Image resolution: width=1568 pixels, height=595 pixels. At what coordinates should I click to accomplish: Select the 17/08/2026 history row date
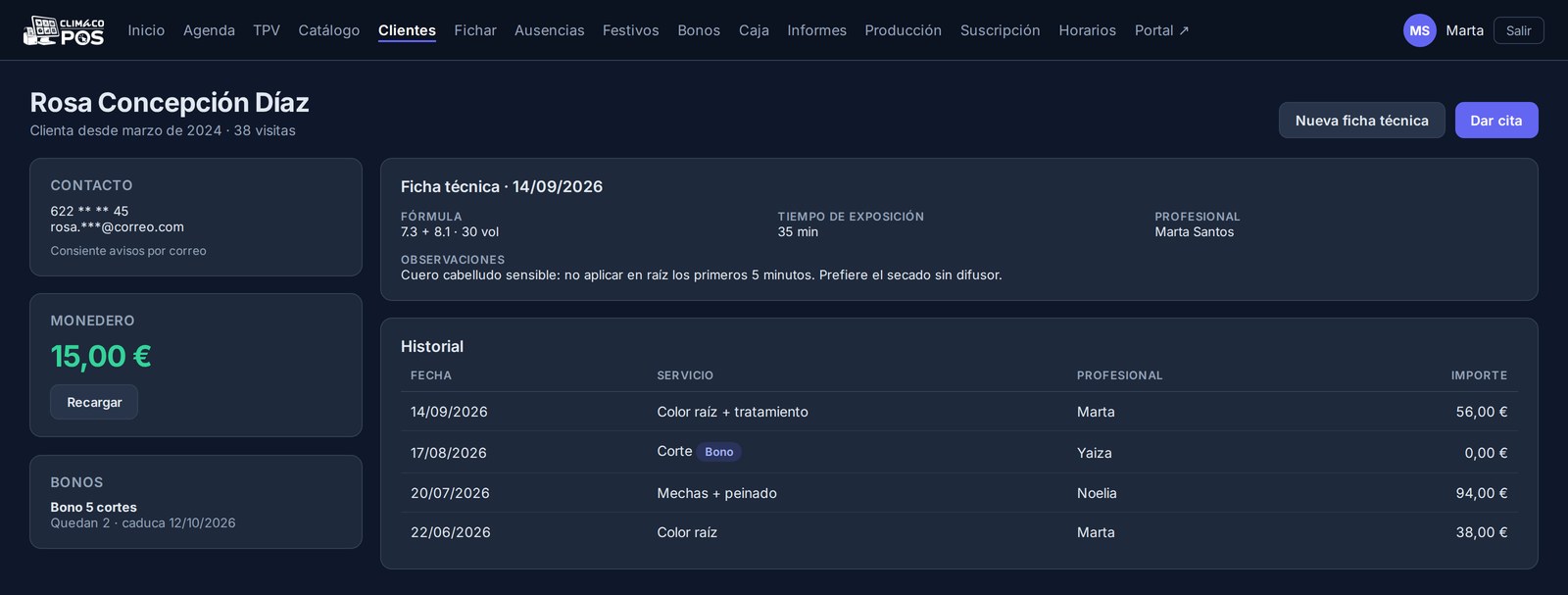pos(449,453)
